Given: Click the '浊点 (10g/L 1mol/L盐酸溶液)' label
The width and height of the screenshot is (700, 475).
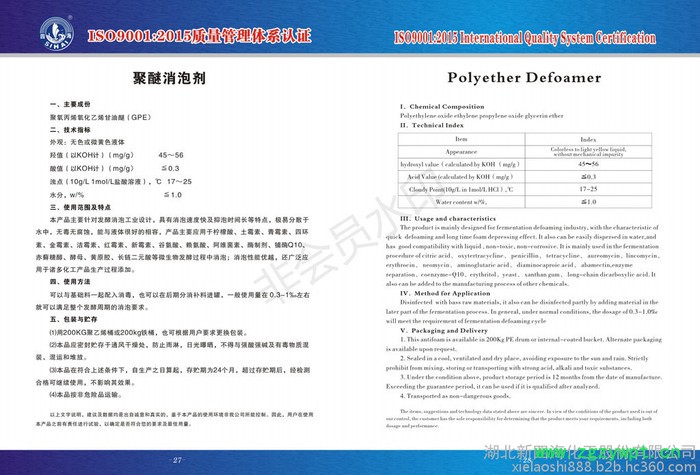Looking at the screenshot, I should [x=105, y=182].
